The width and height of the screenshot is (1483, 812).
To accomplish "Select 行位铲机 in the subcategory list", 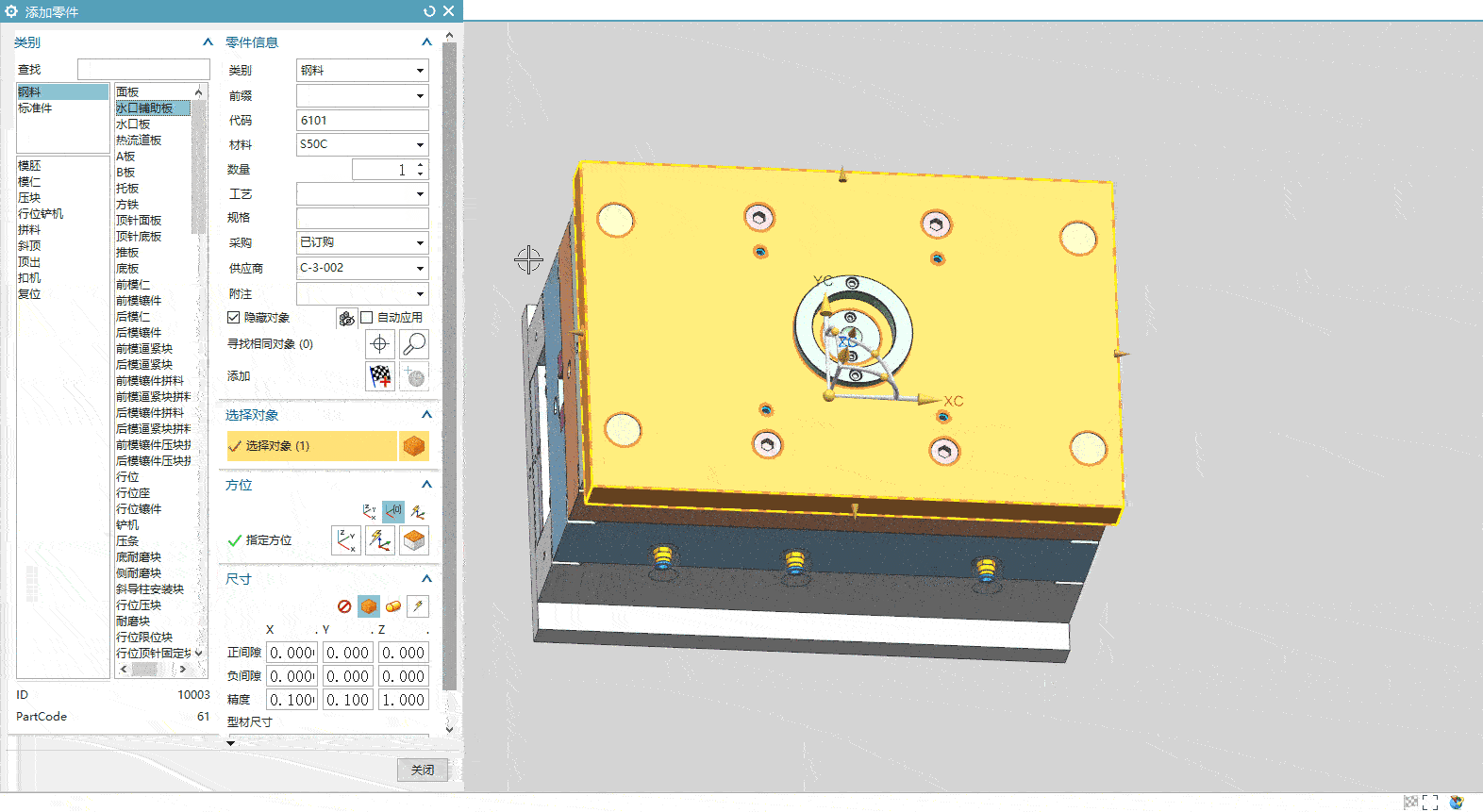I will point(41,214).
